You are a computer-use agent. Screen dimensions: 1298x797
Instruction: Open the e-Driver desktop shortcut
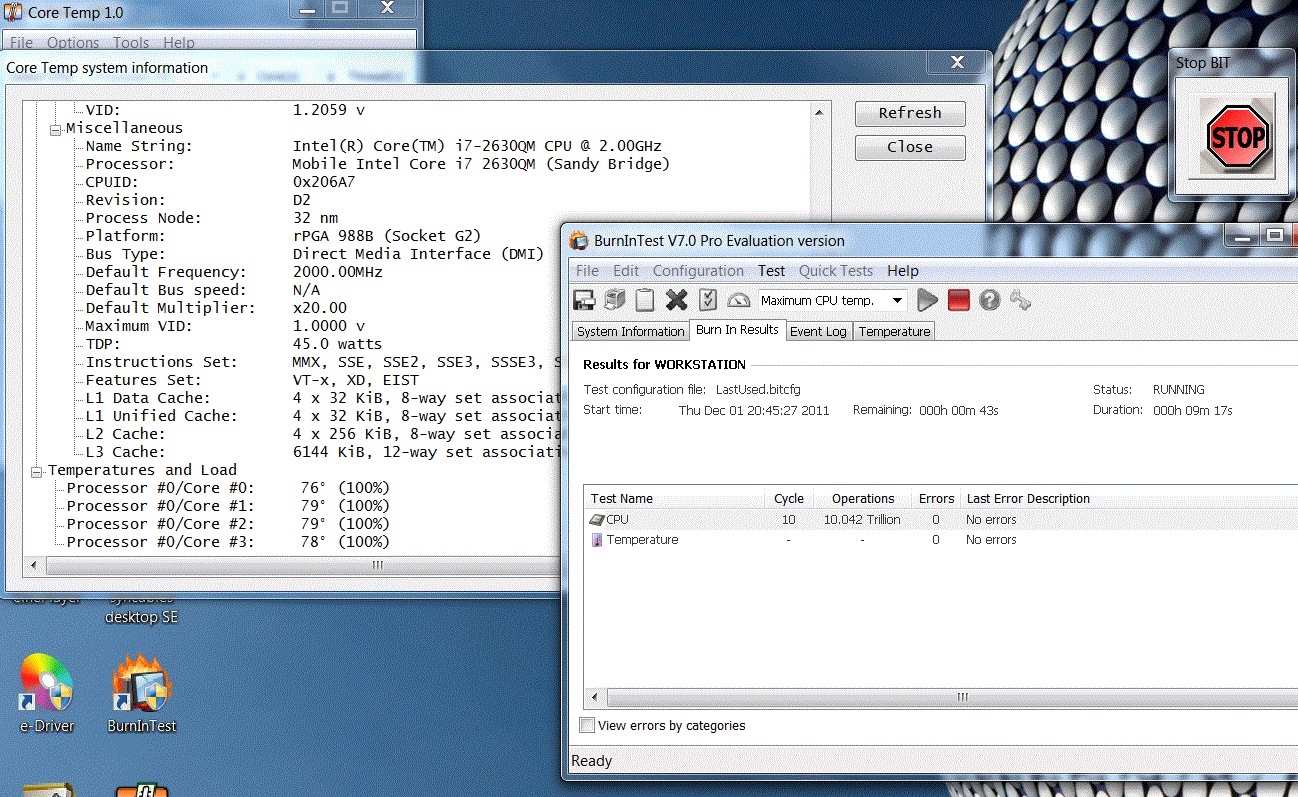[47, 693]
